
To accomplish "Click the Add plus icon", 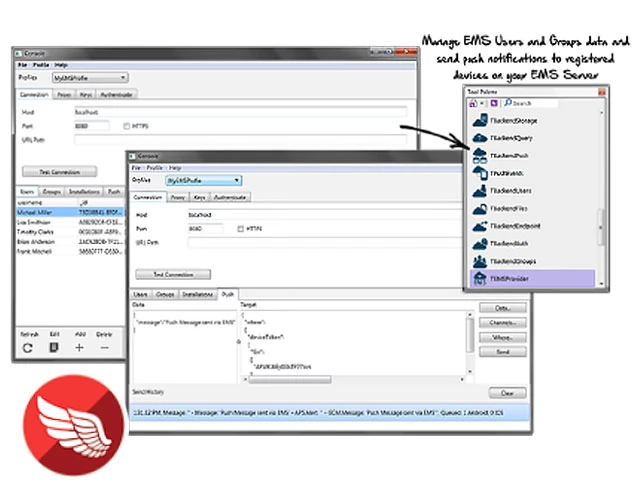I will (79, 347).
